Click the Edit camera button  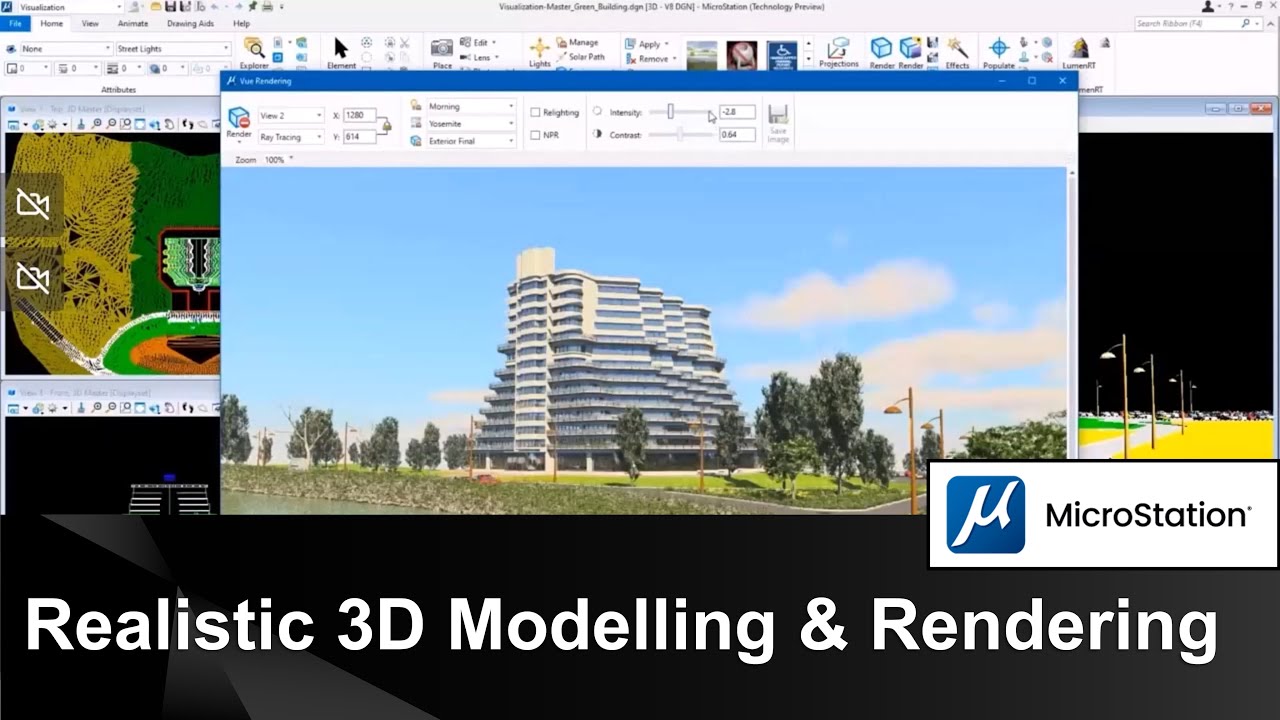pyautogui.click(x=477, y=43)
